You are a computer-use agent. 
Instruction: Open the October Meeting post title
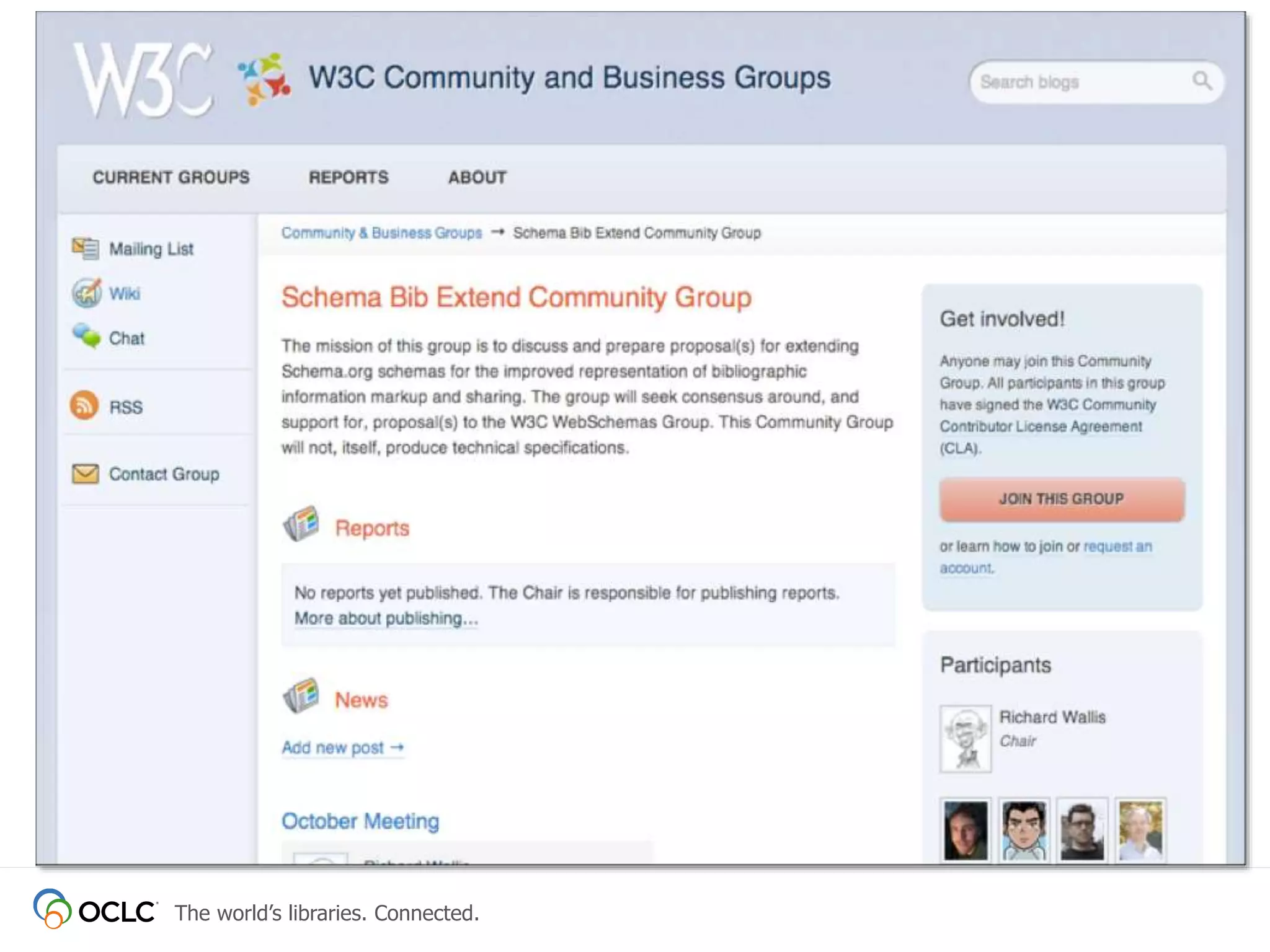pos(360,821)
